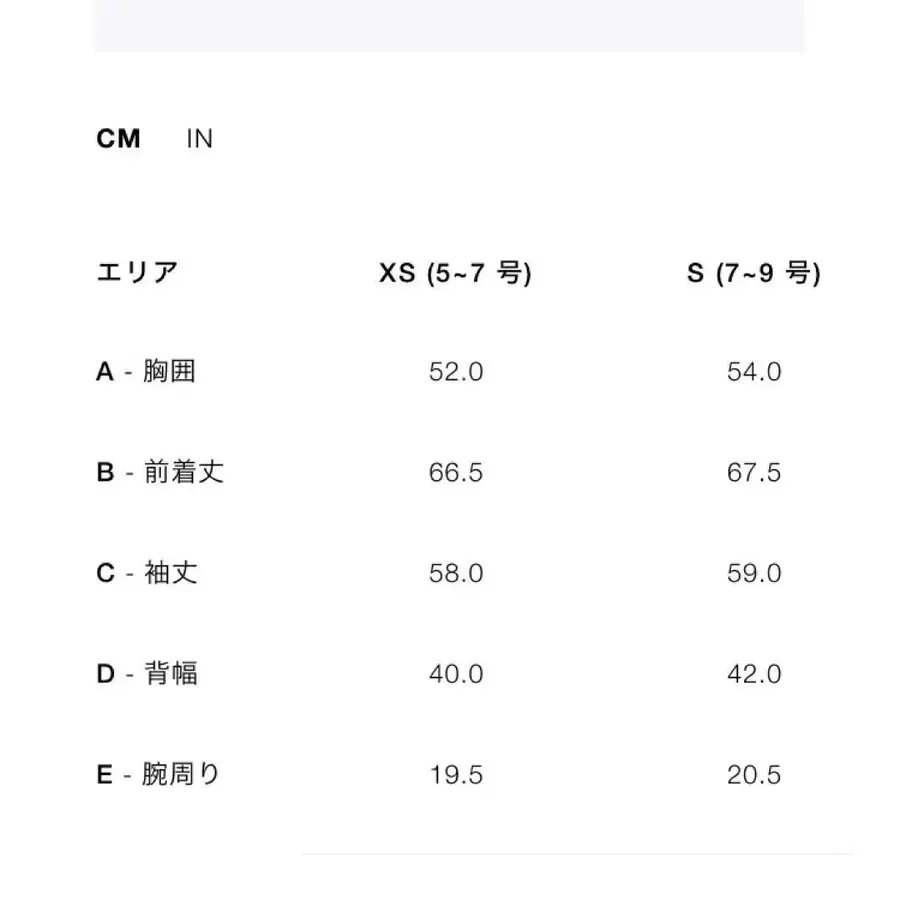Image resolution: width=900 pixels, height=900 pixels.
Task: Select the XS 前着丈 value 66.5
Action: pos(455,472)
